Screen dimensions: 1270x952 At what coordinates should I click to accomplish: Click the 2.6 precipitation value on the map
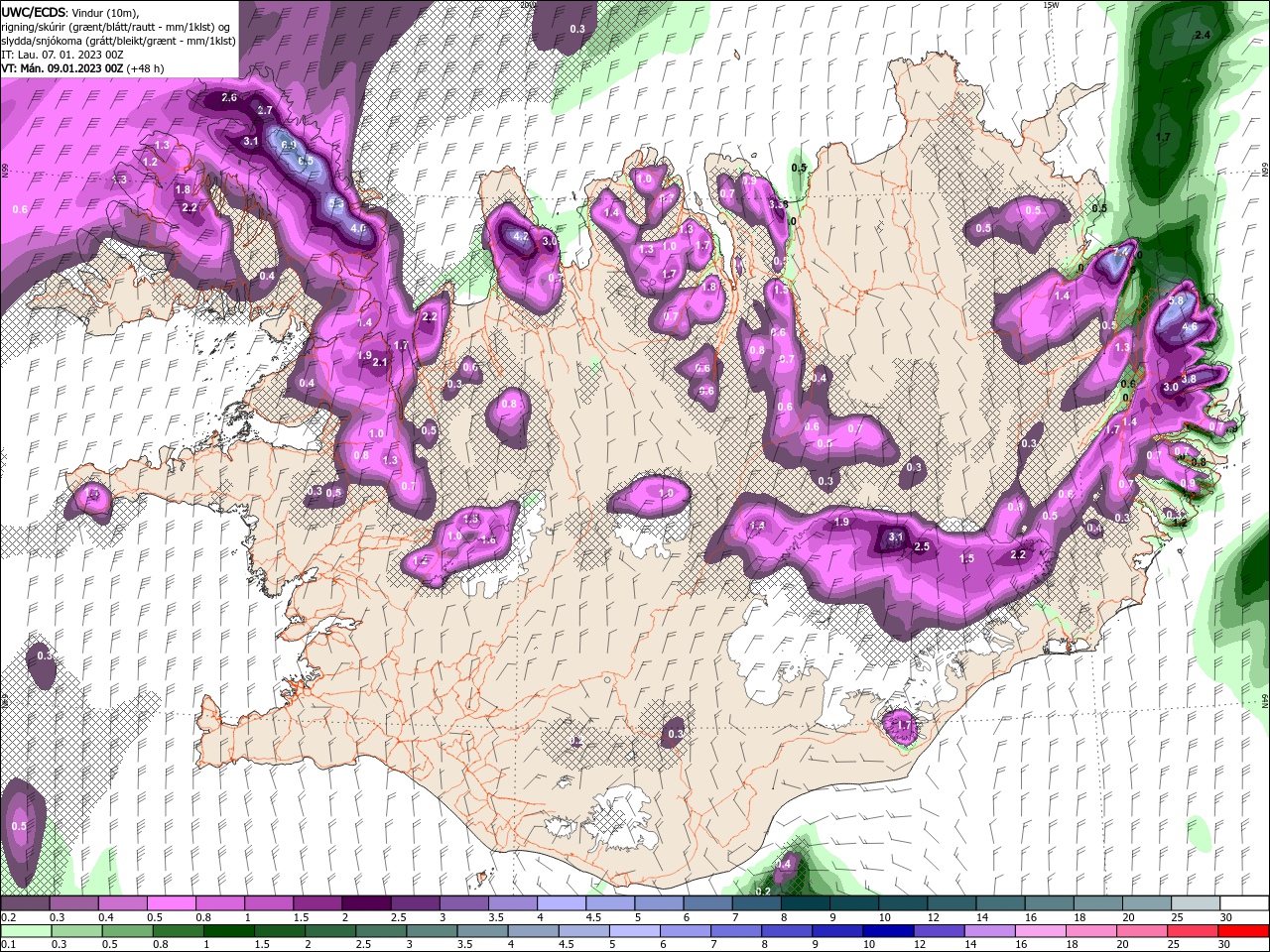[x=229, y=97]
